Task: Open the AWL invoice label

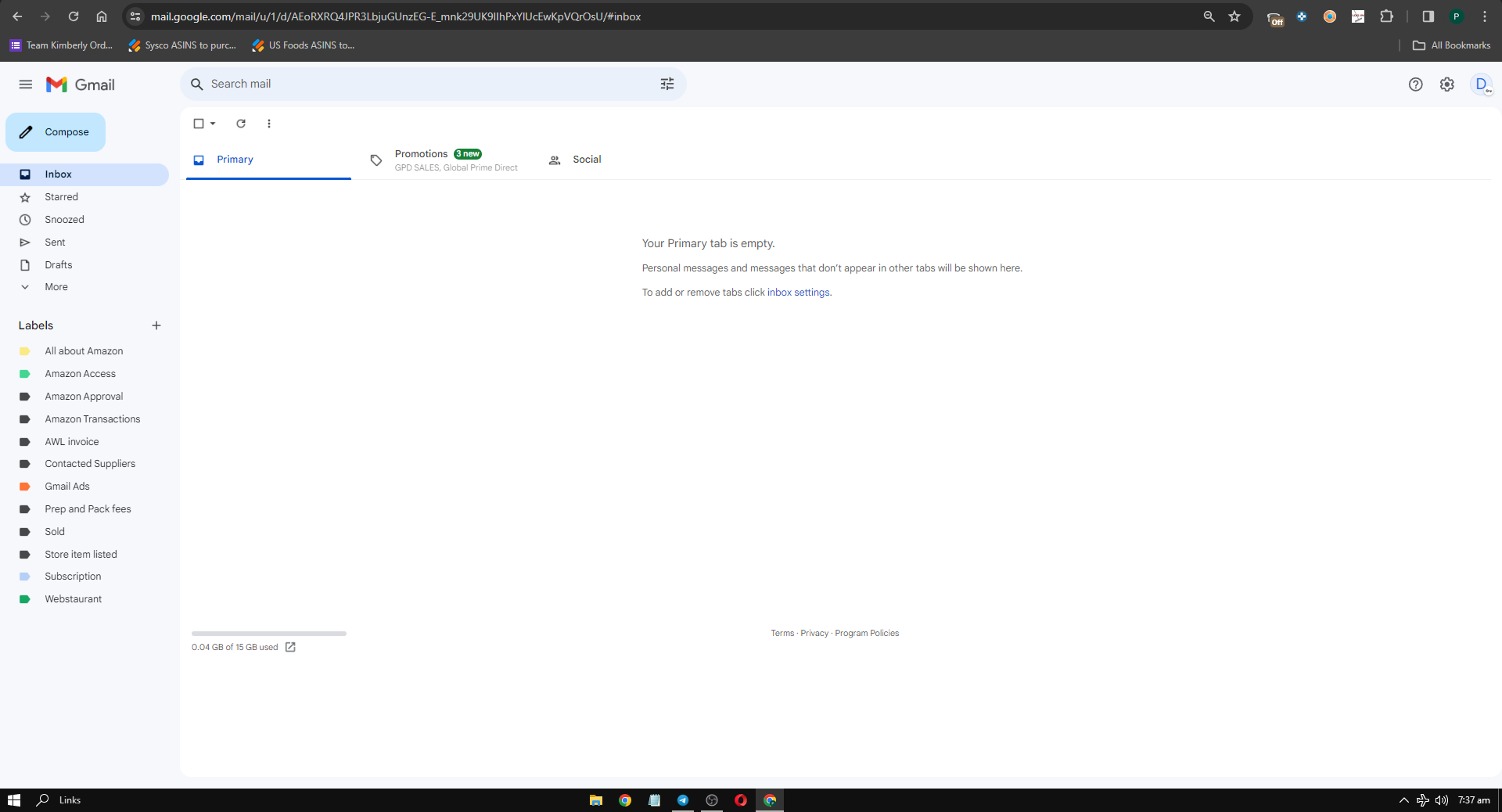Action: click(84, 442)
